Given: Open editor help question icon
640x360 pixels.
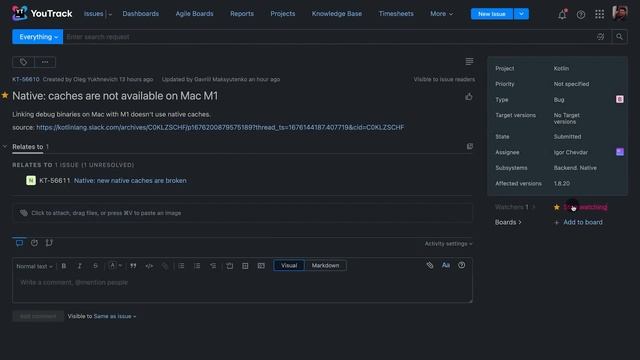Looking at the screenshot, I should point(462,265).
